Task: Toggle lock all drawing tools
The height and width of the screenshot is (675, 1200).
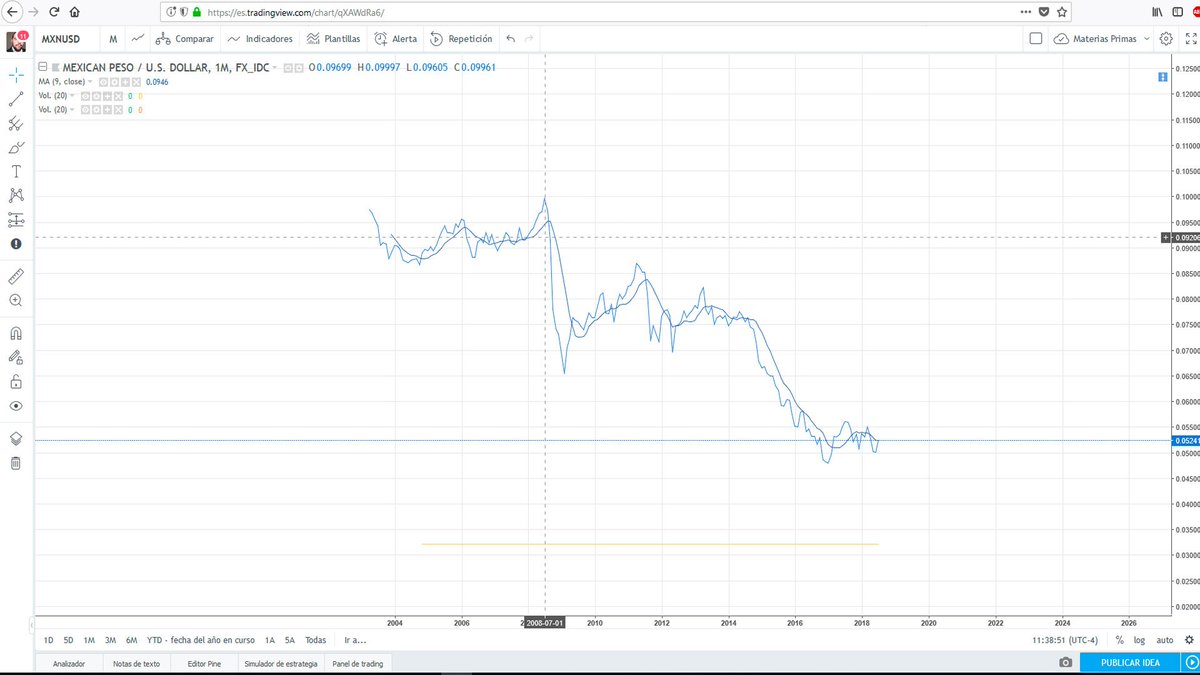Action: (16, 381)
